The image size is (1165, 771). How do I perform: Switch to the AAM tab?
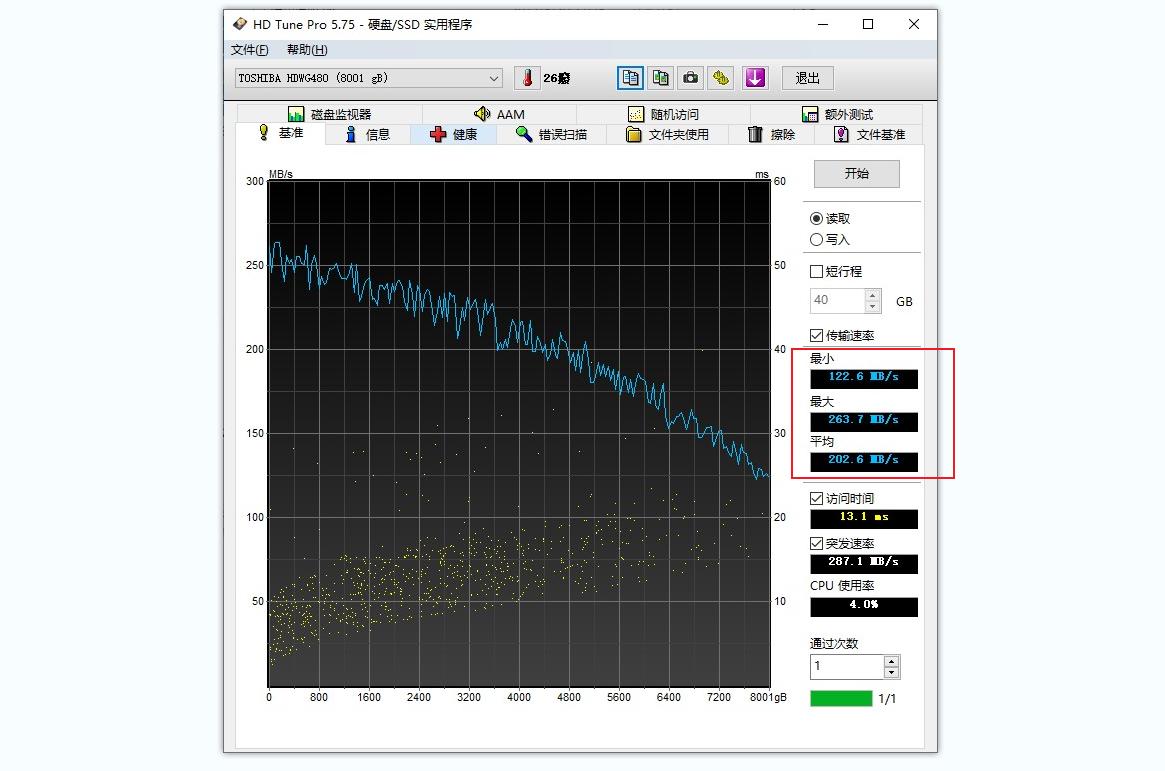click(499, 114)
